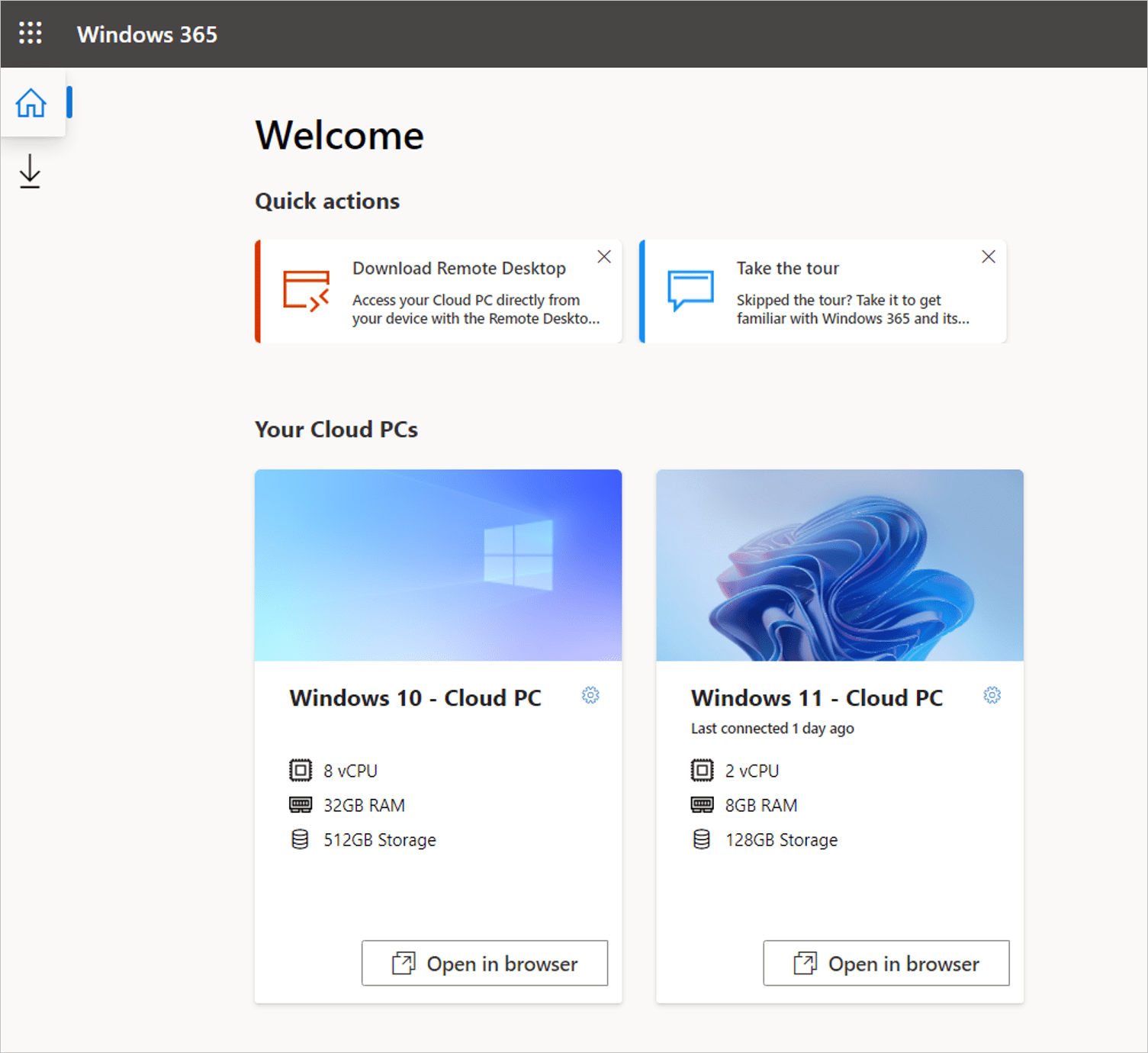
Task: Click the vCPU chip icon on Windows 10 card
Action: click(x=302, y=770)
